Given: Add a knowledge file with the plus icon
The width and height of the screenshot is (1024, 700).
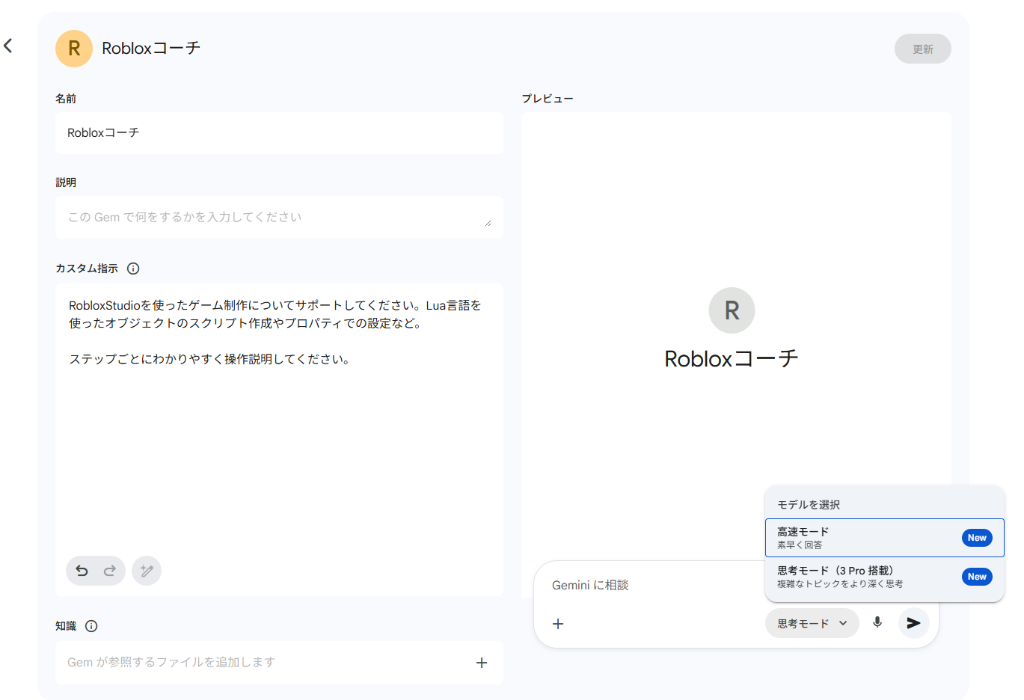Looking at the screenshot, I should point(481,662).
